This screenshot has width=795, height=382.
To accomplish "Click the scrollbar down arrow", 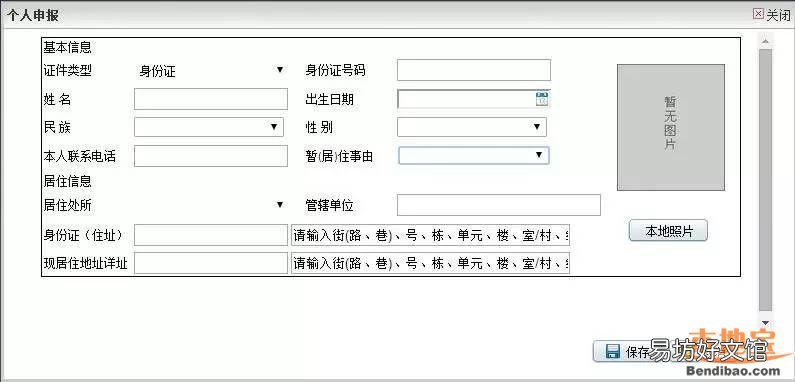I will click(765, 323).
